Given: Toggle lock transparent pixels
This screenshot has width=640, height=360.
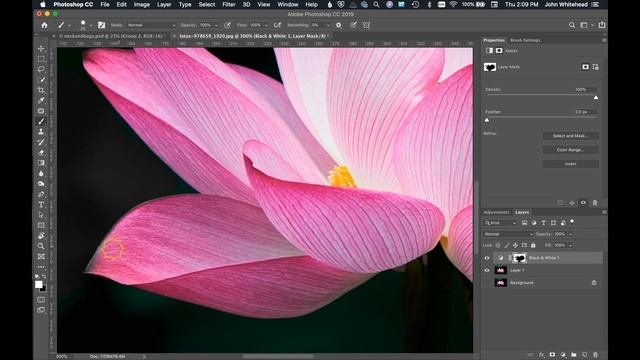Looking at the screenshot, I should point(498,245).
